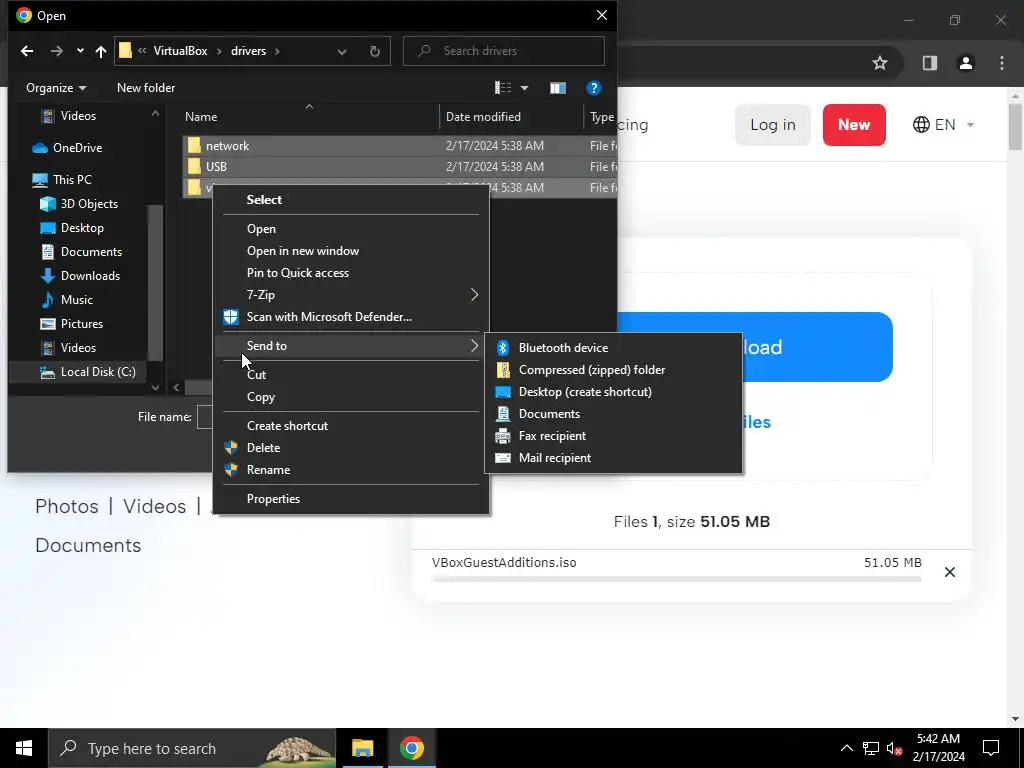
Task: Click the Documents link on webpage
Action: (88, 546)
